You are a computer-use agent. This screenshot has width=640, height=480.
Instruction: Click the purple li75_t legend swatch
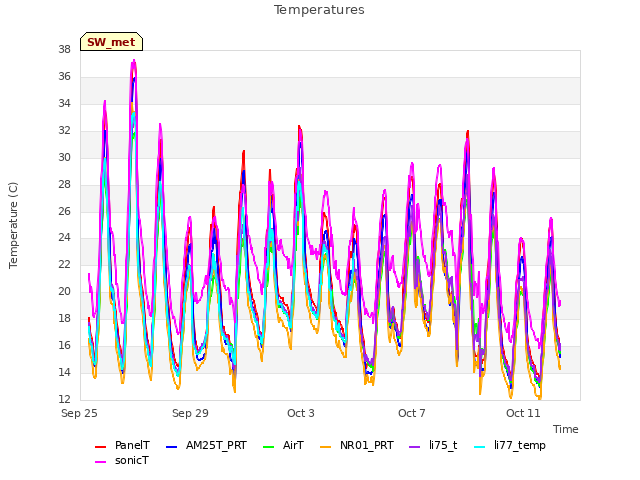415,447
